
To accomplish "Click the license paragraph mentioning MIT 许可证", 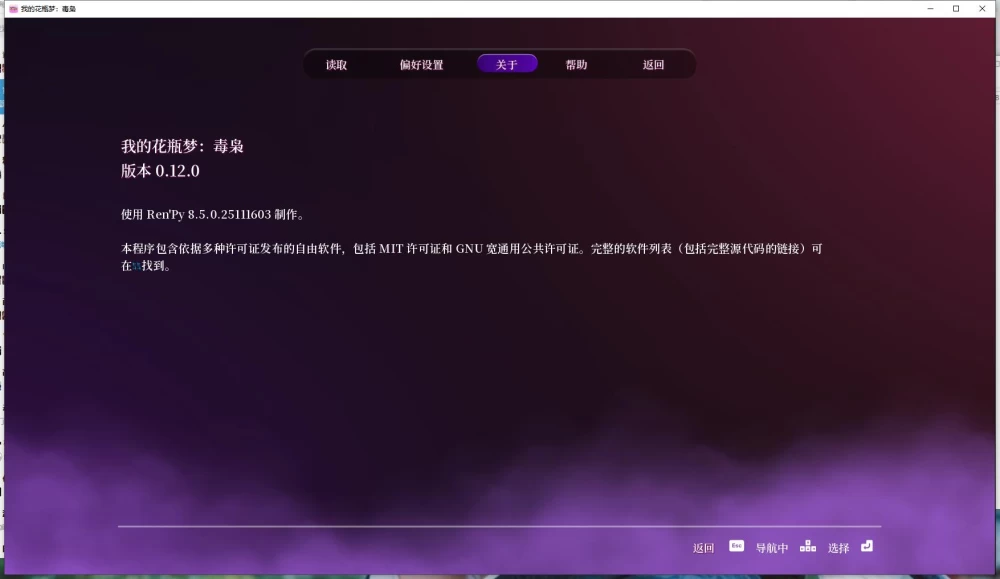I will pyautogui.click(x=472, y=257).
